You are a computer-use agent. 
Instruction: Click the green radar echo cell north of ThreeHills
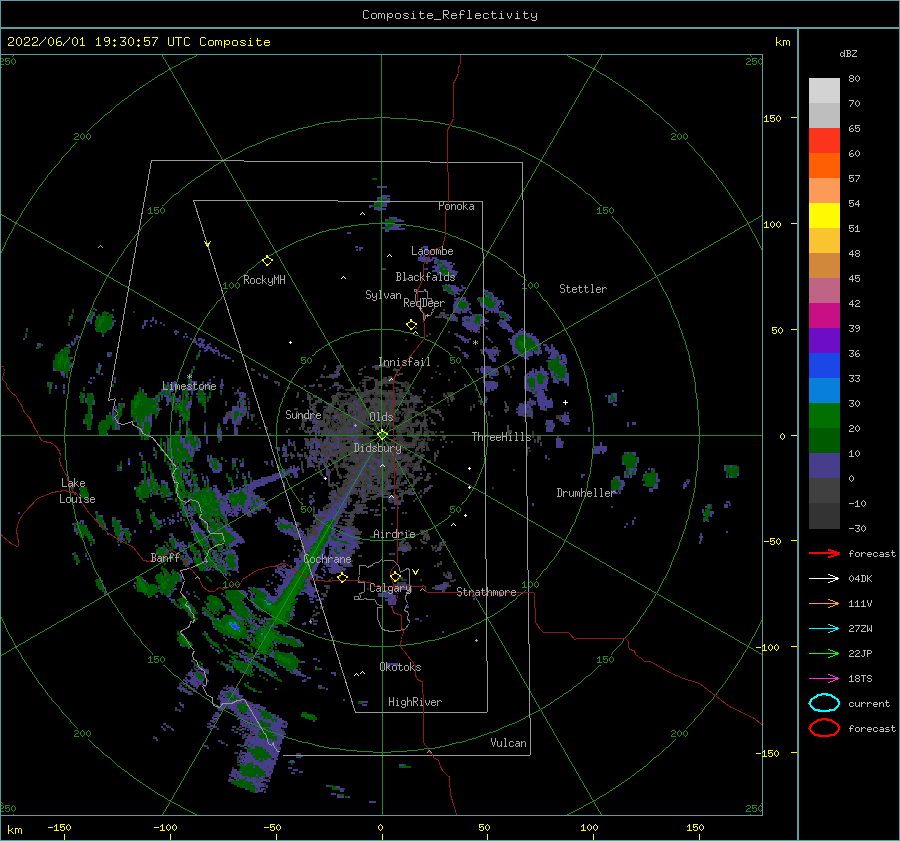point(525,343)
